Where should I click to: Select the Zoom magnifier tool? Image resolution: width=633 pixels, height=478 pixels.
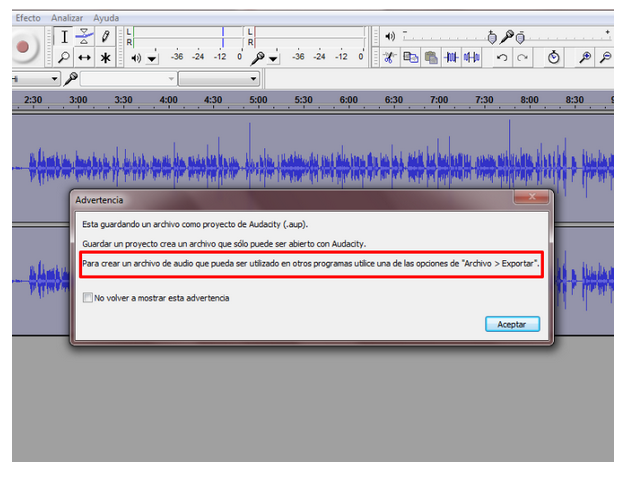64,58
